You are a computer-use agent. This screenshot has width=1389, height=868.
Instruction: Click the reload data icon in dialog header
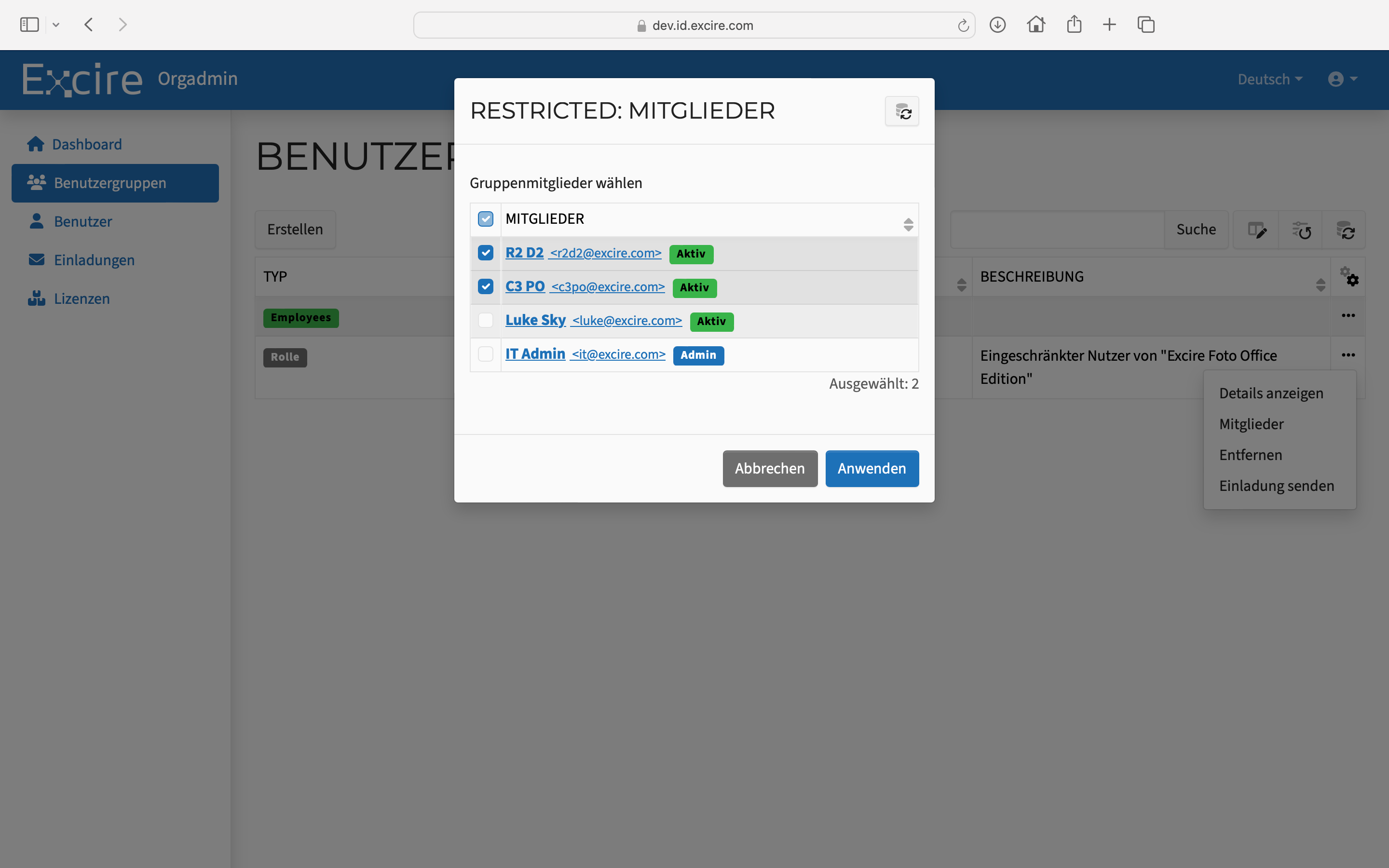[902, 111]
